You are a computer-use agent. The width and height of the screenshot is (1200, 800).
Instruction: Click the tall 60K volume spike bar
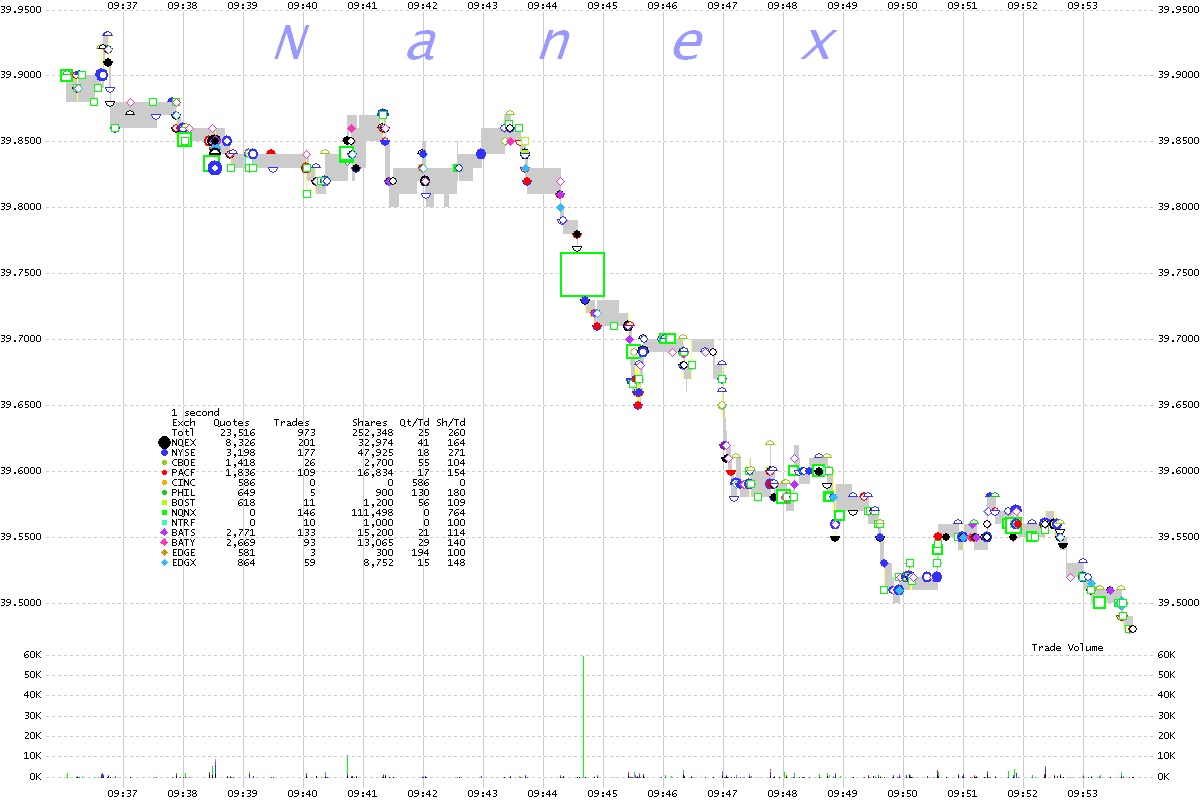coord(584,716)
